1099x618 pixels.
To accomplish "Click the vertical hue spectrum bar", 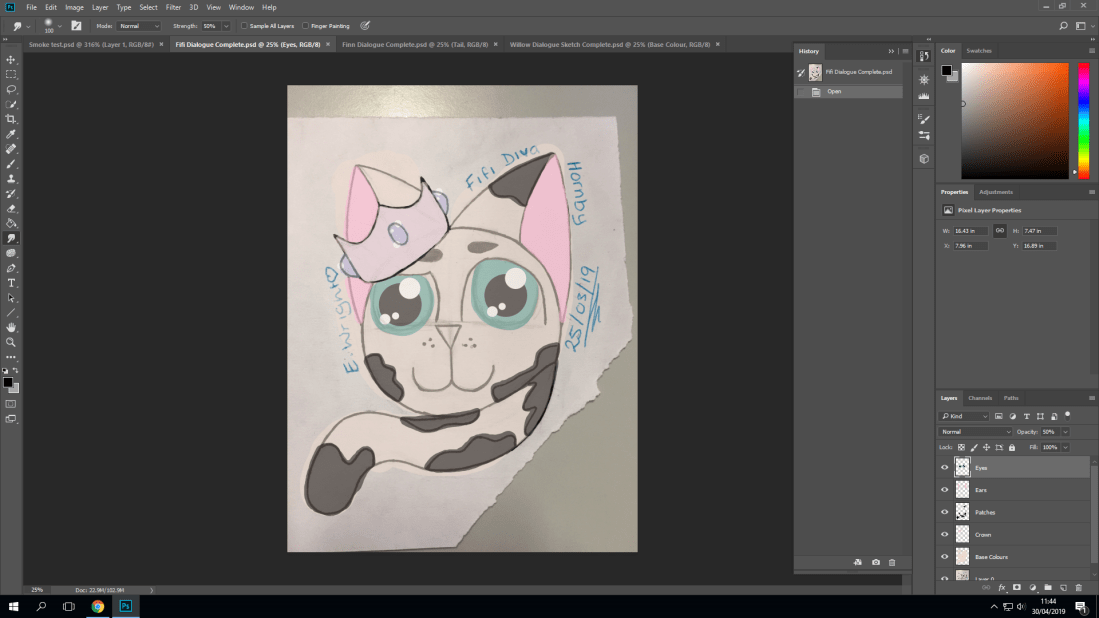I will pyautogui.click(x=1082, y=120).
